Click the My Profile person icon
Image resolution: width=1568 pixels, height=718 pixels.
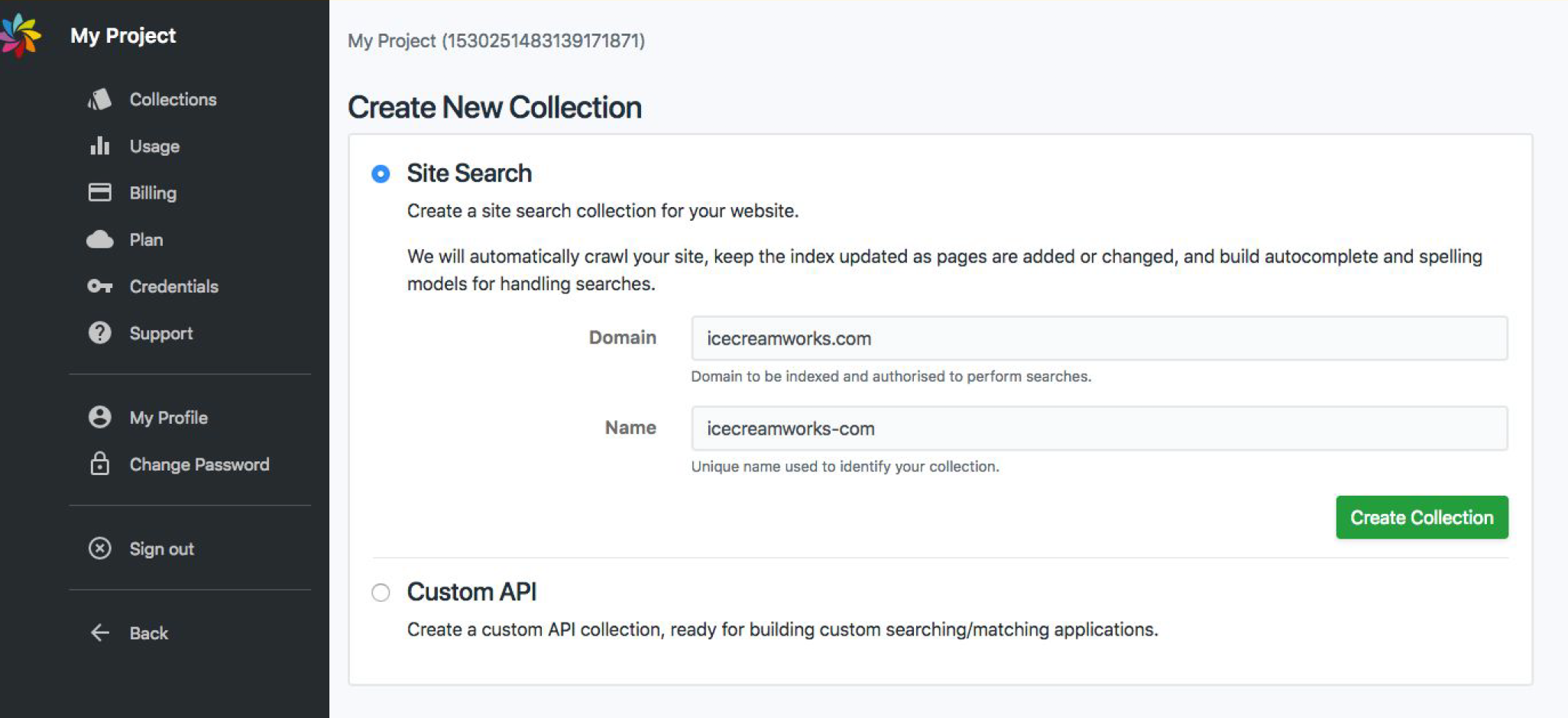coord(99,417)
